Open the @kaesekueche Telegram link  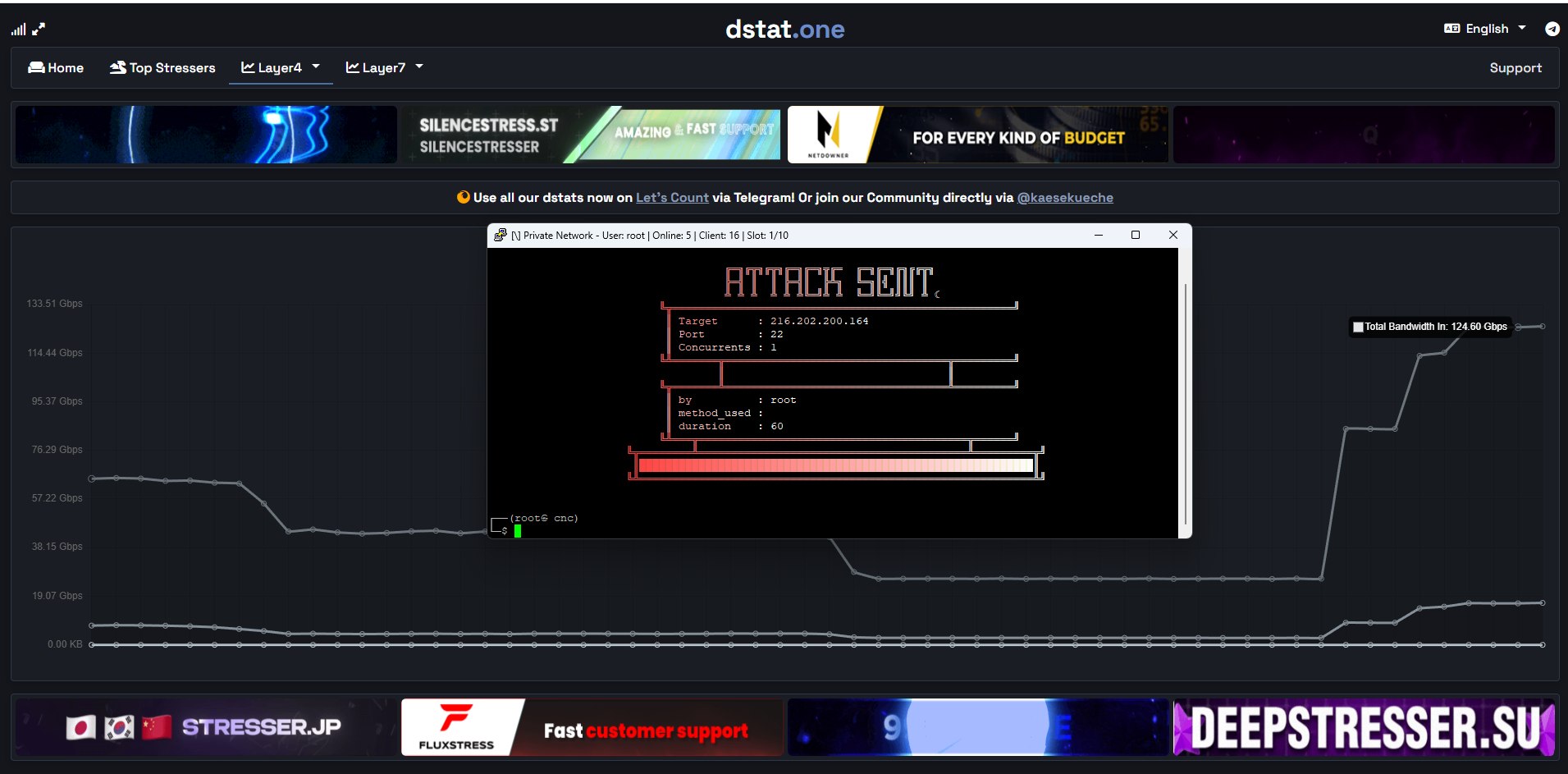(1064, 198)
